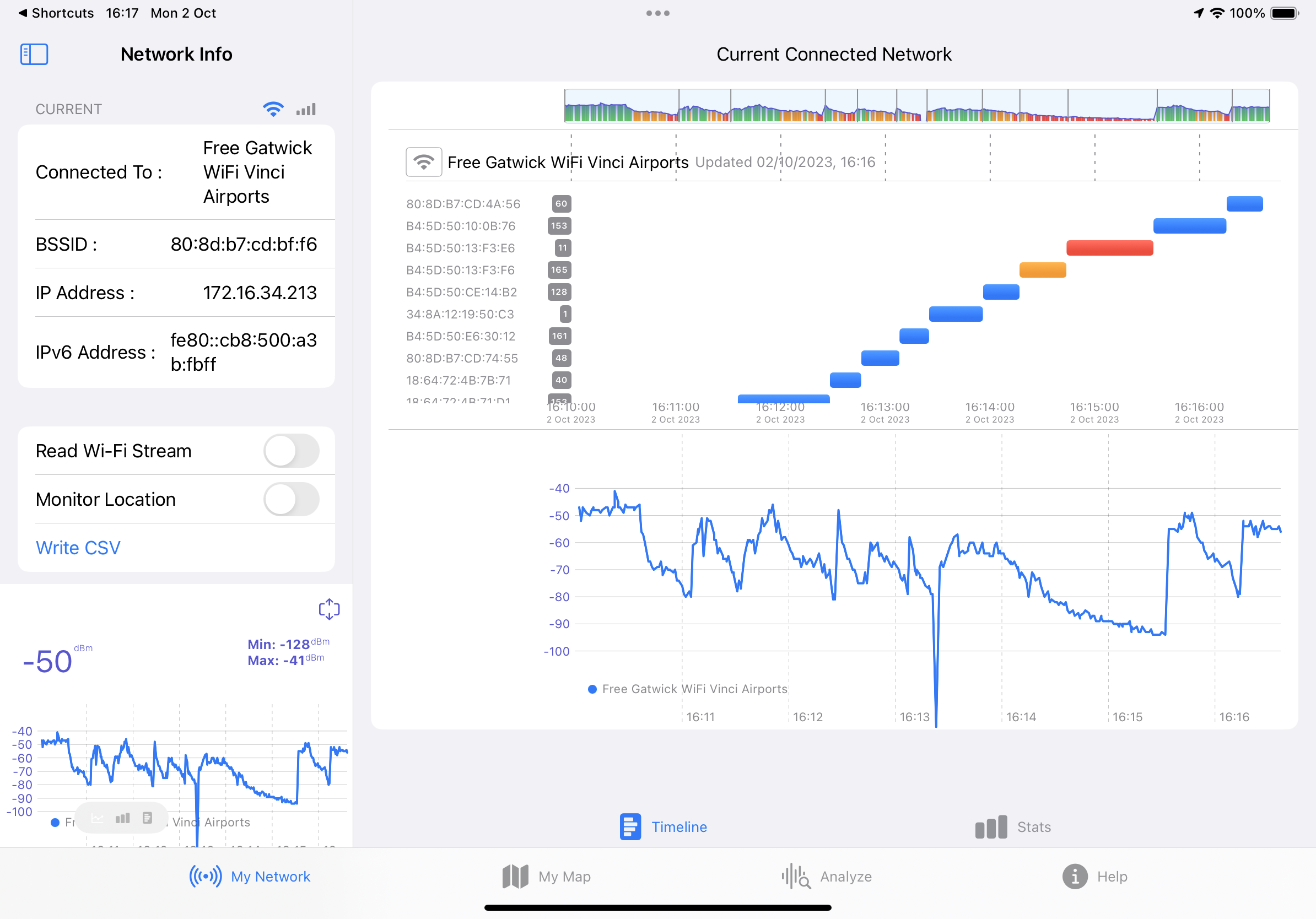Tap the blue timeline bar for 34:8A:12:19:50:C3
The width and height of the screenshot is (1316, 919).
956,314
